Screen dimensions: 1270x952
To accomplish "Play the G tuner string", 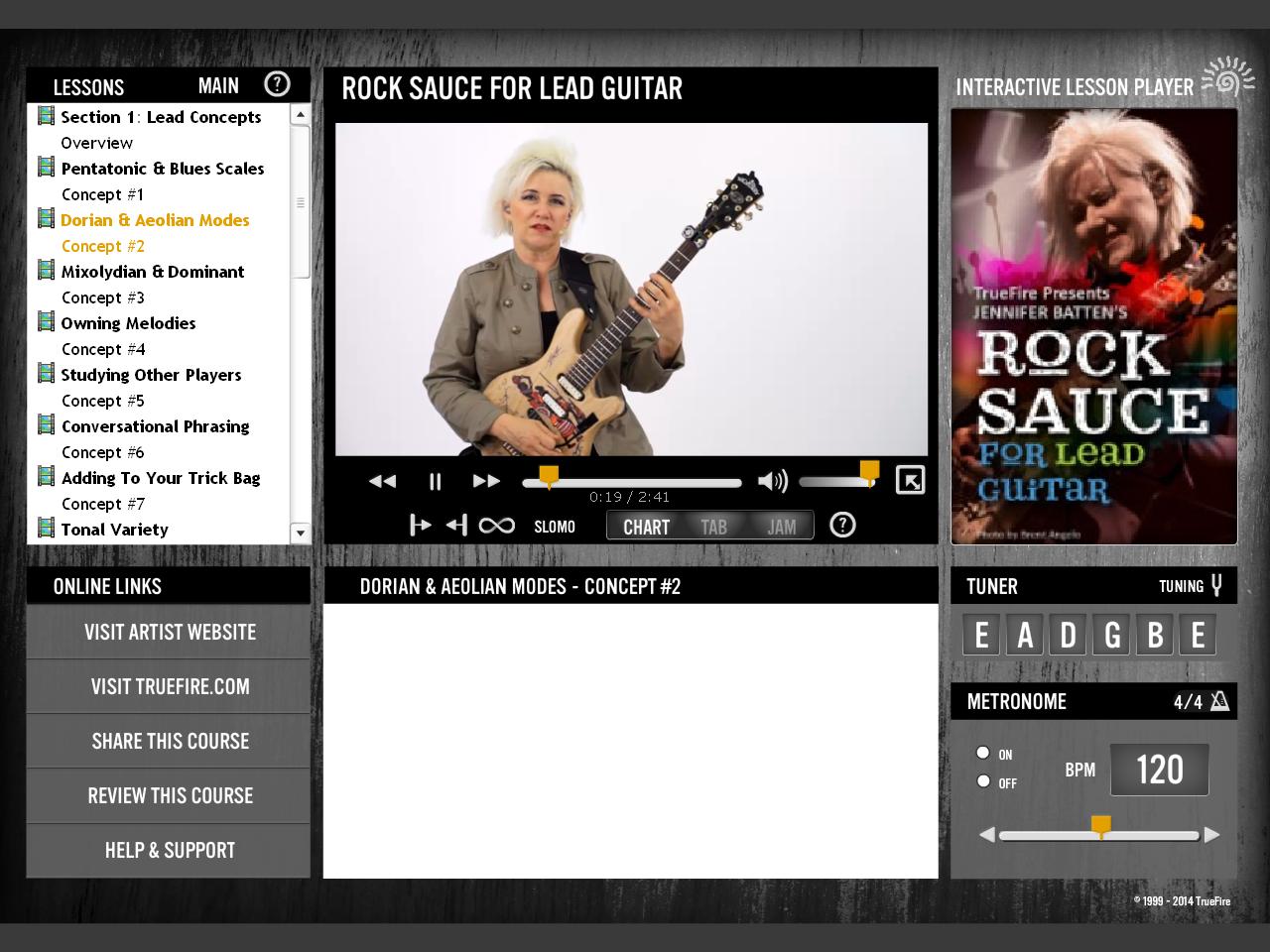I will tap(1112, 635).
